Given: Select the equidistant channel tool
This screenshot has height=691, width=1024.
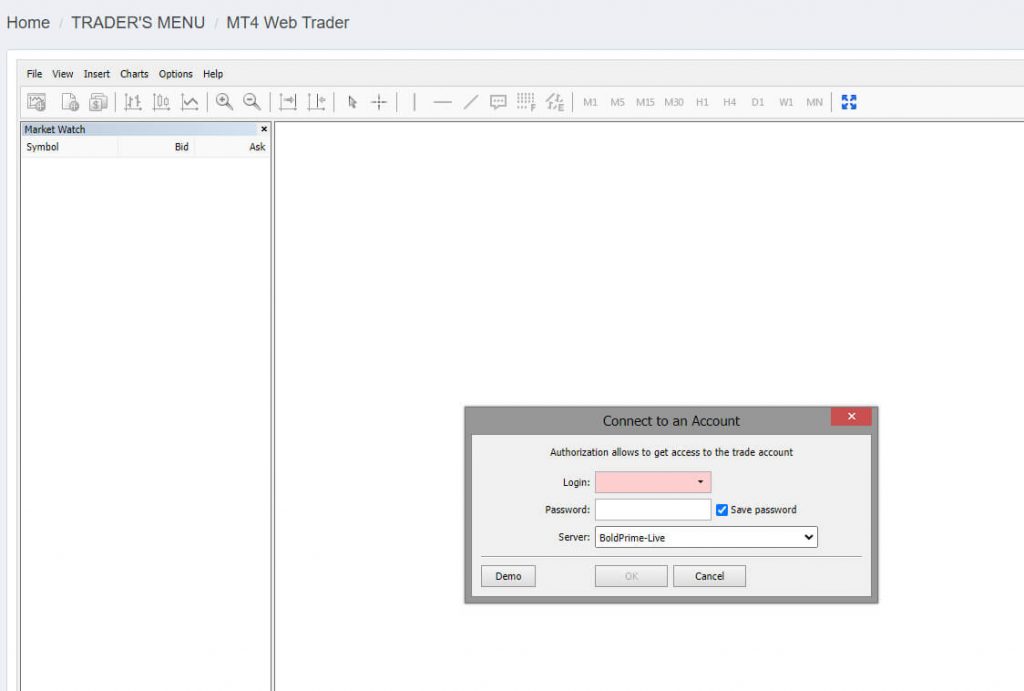Looking at the screenshot, I should [554, 102].
